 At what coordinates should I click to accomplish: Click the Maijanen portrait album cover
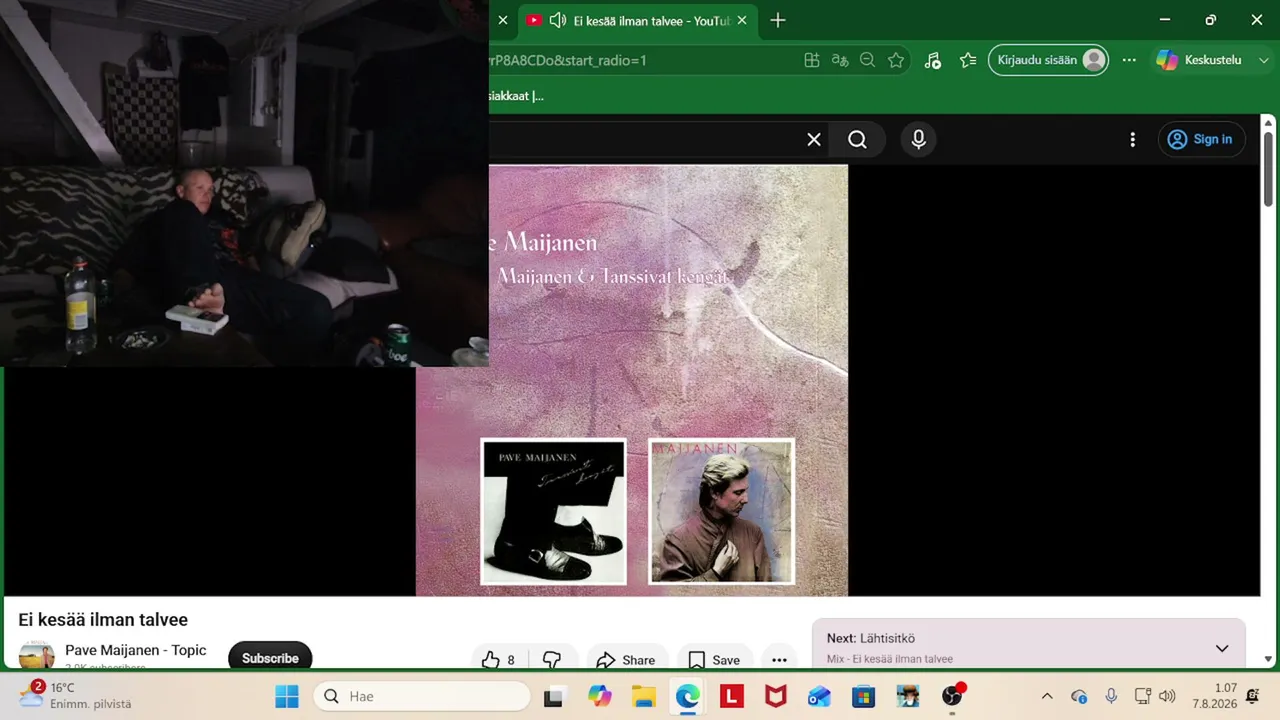(721, 512)
